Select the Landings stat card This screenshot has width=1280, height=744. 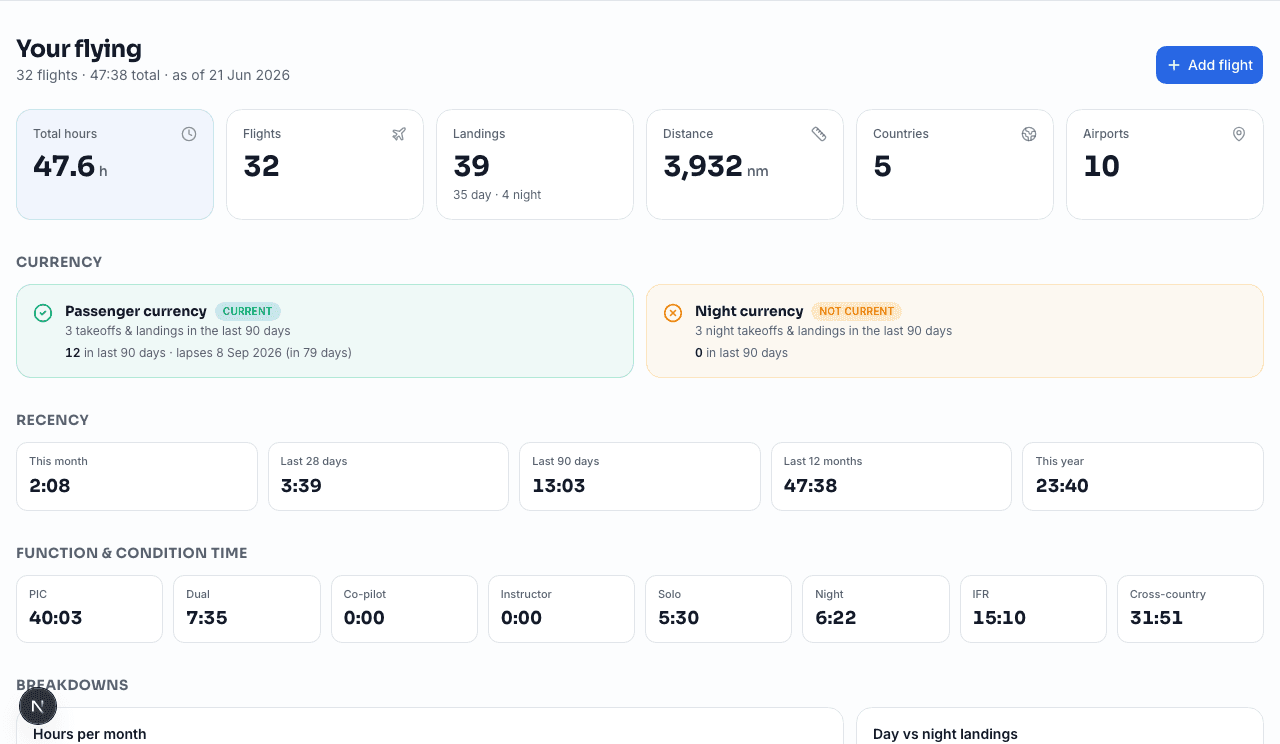coord(535,164)
